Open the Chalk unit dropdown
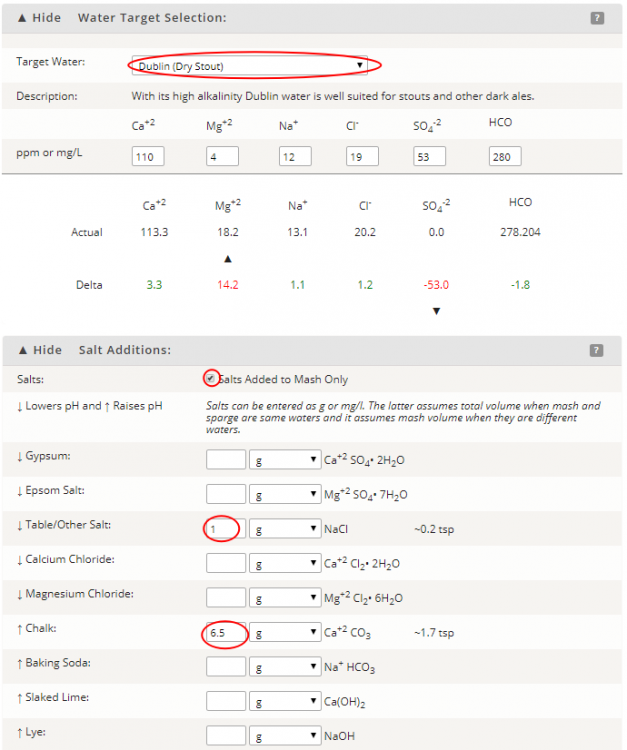This screenshot has width=627, height=750. [x=284, y=632]
